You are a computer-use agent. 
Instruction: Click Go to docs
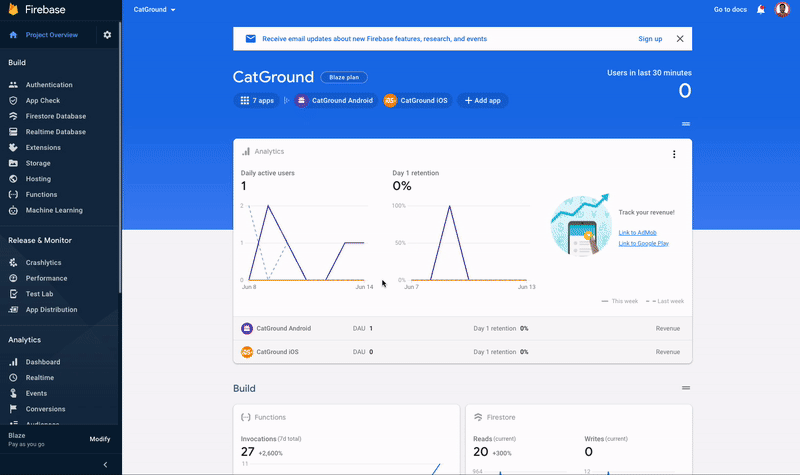[730, 10]
